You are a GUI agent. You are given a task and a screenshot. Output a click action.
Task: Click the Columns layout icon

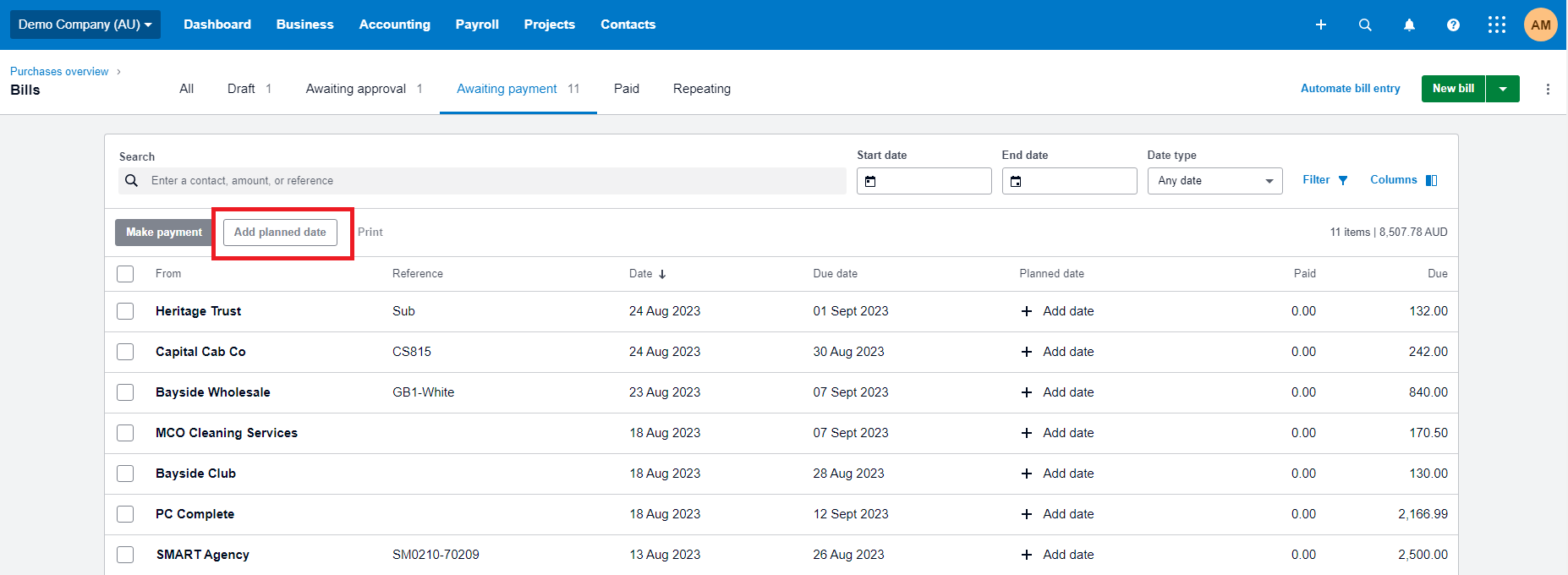pos(1431,180)
